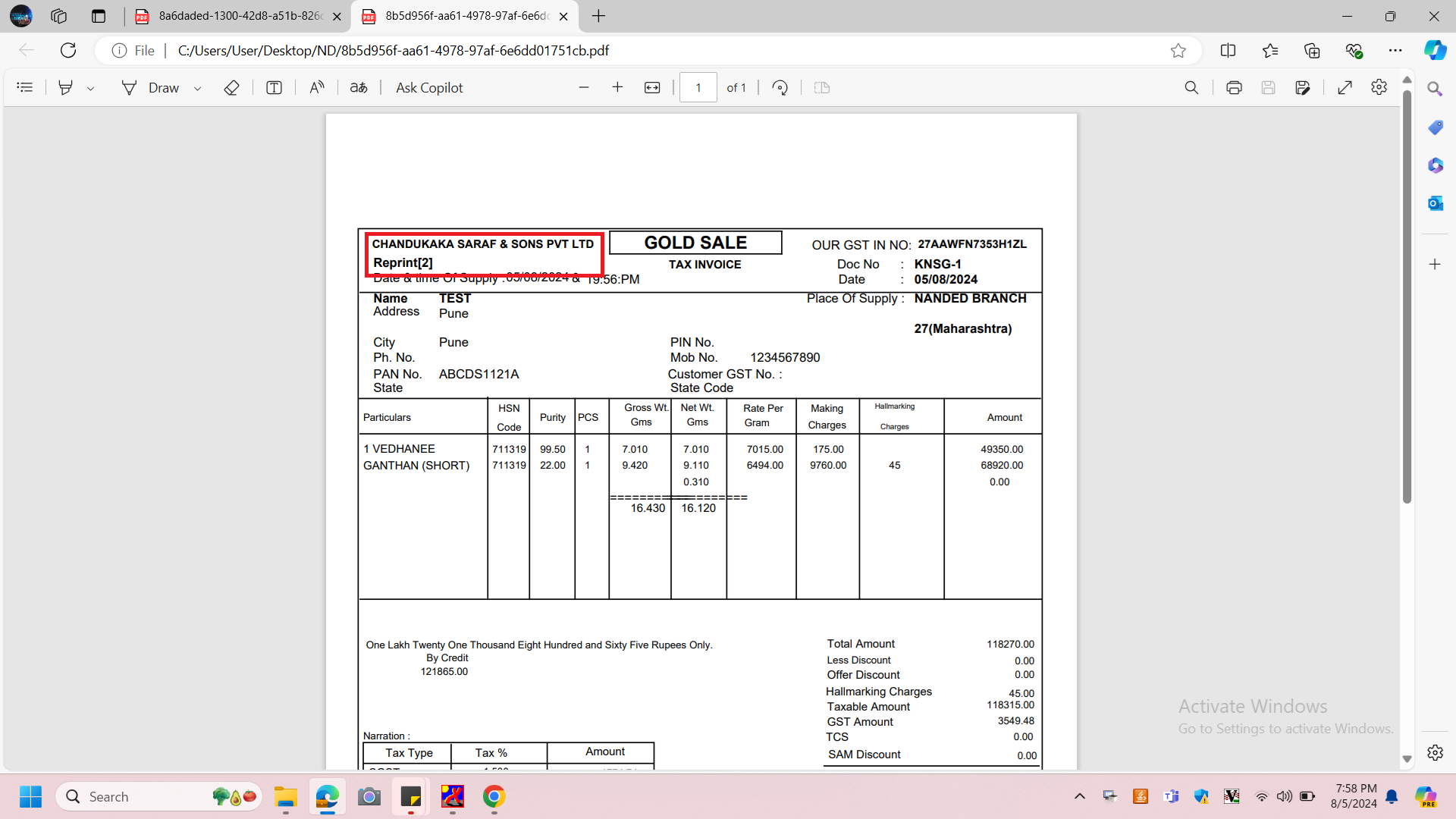Activate the Draw tool

pyautogui.click(x=150, y=88)
